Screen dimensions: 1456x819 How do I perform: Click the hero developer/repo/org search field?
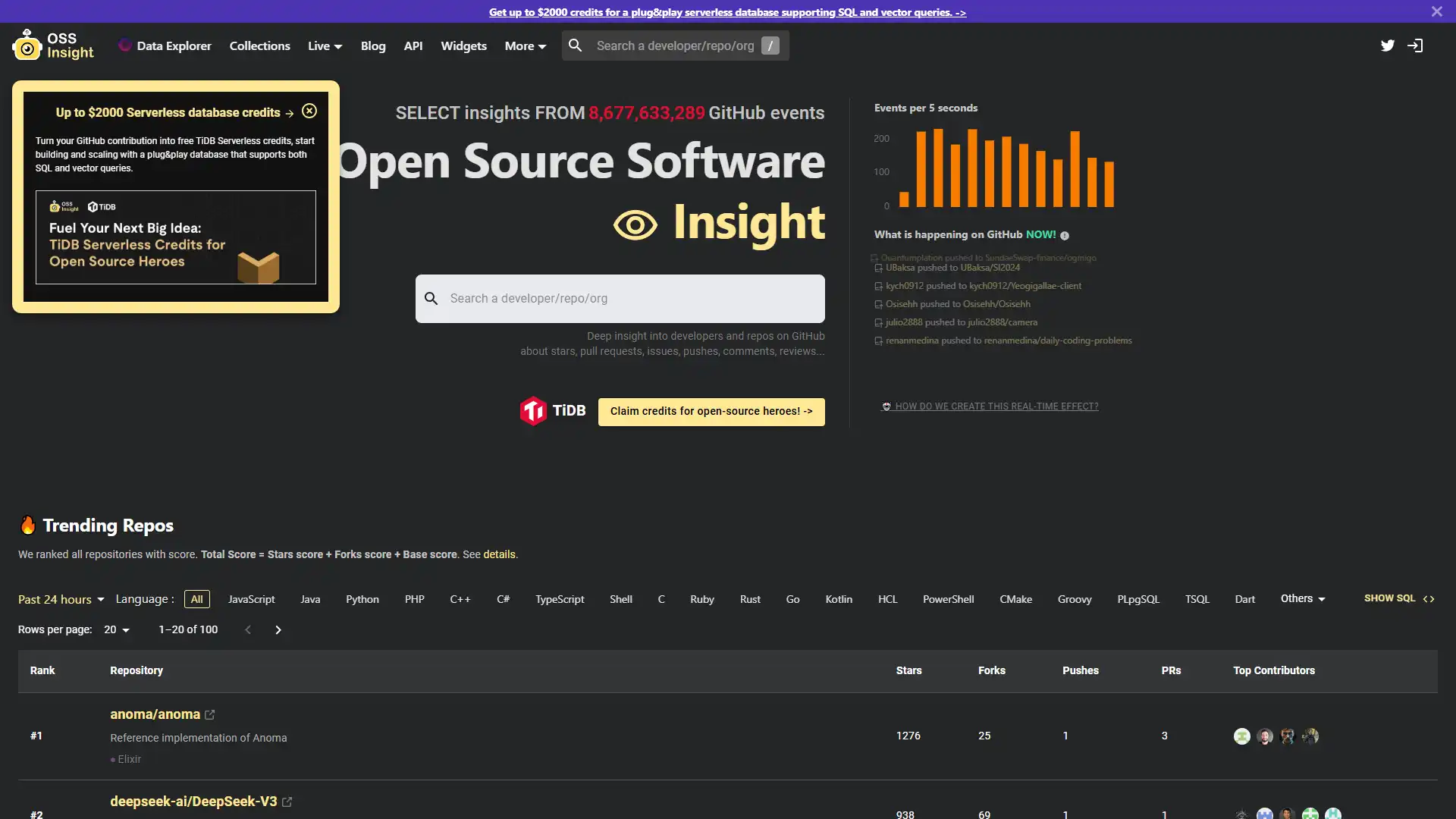tap(620, 299)
